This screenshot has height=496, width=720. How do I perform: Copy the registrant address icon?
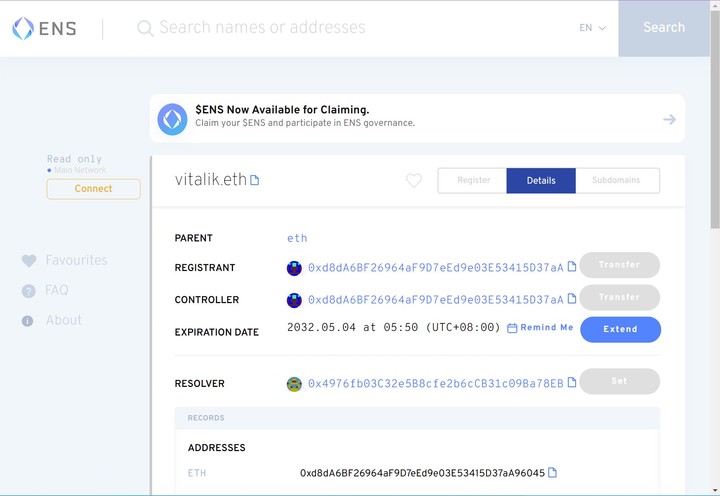point(572,267)
